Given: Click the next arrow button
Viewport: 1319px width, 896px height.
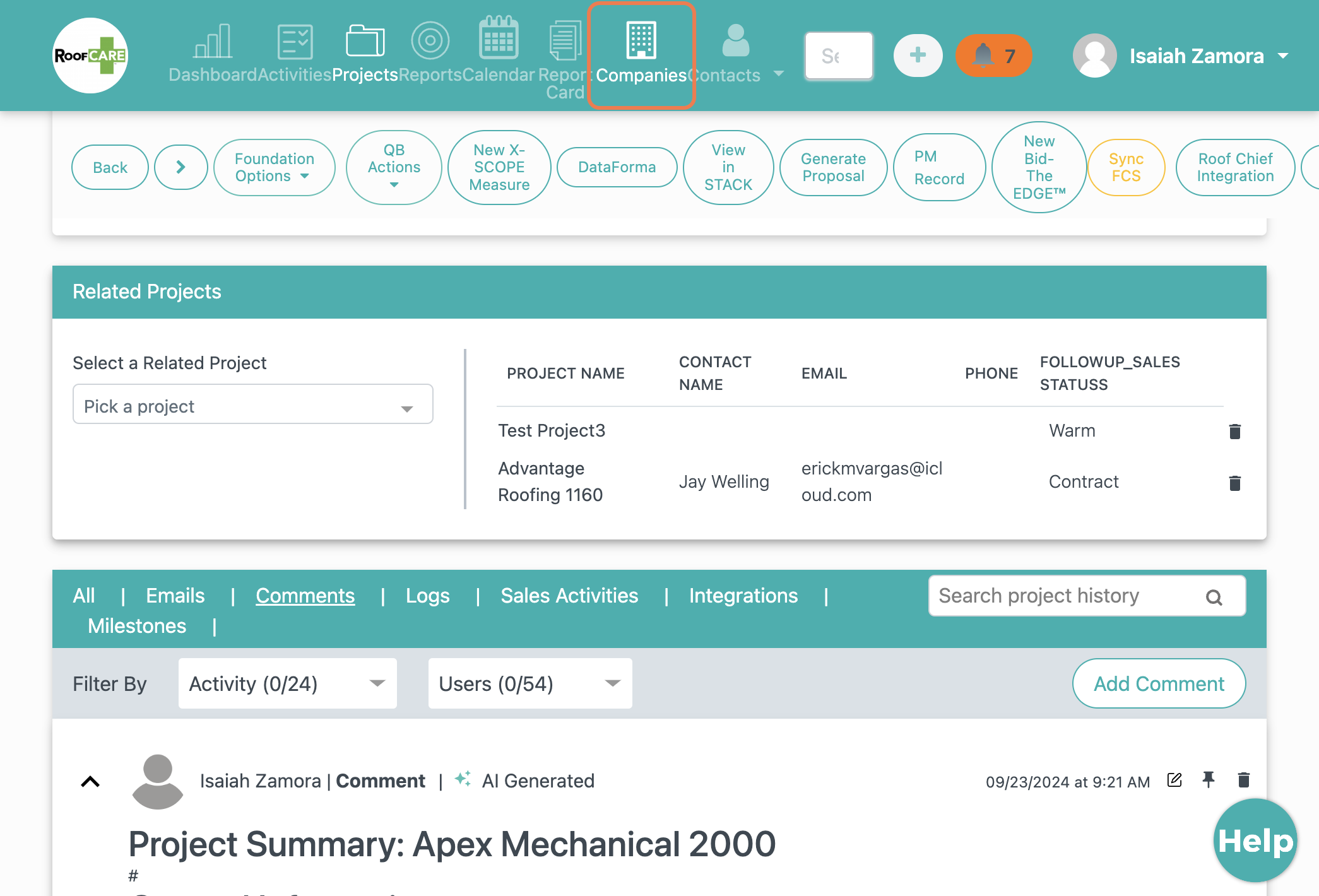Looking at the screenshot, I should [x=181, y=167].
